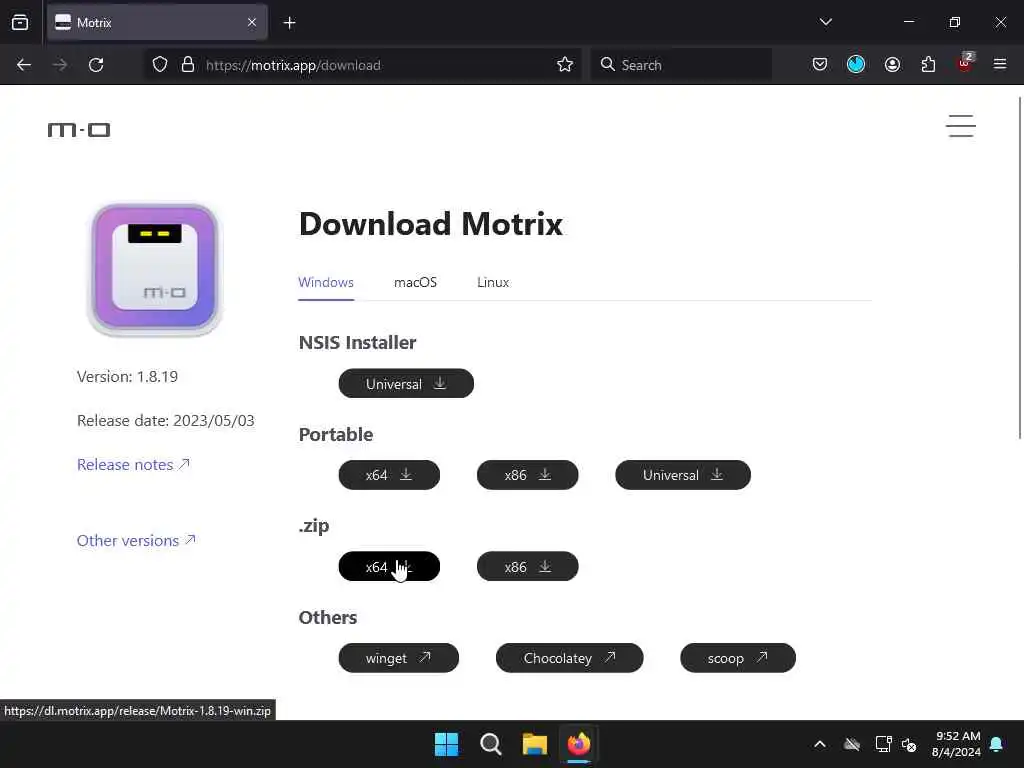
Task: Open tracking protection shield icon
Action: click(160, 65)
